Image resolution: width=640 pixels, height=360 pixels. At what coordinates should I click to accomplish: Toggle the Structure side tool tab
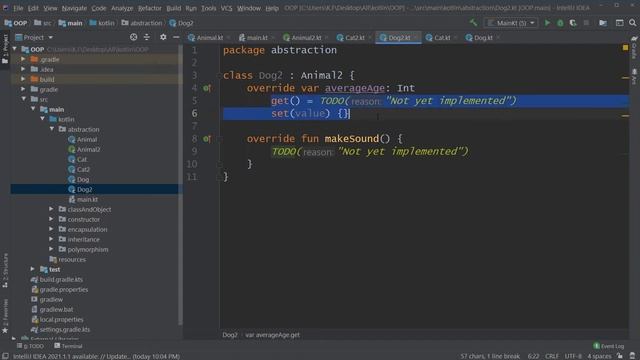point(5,271)
